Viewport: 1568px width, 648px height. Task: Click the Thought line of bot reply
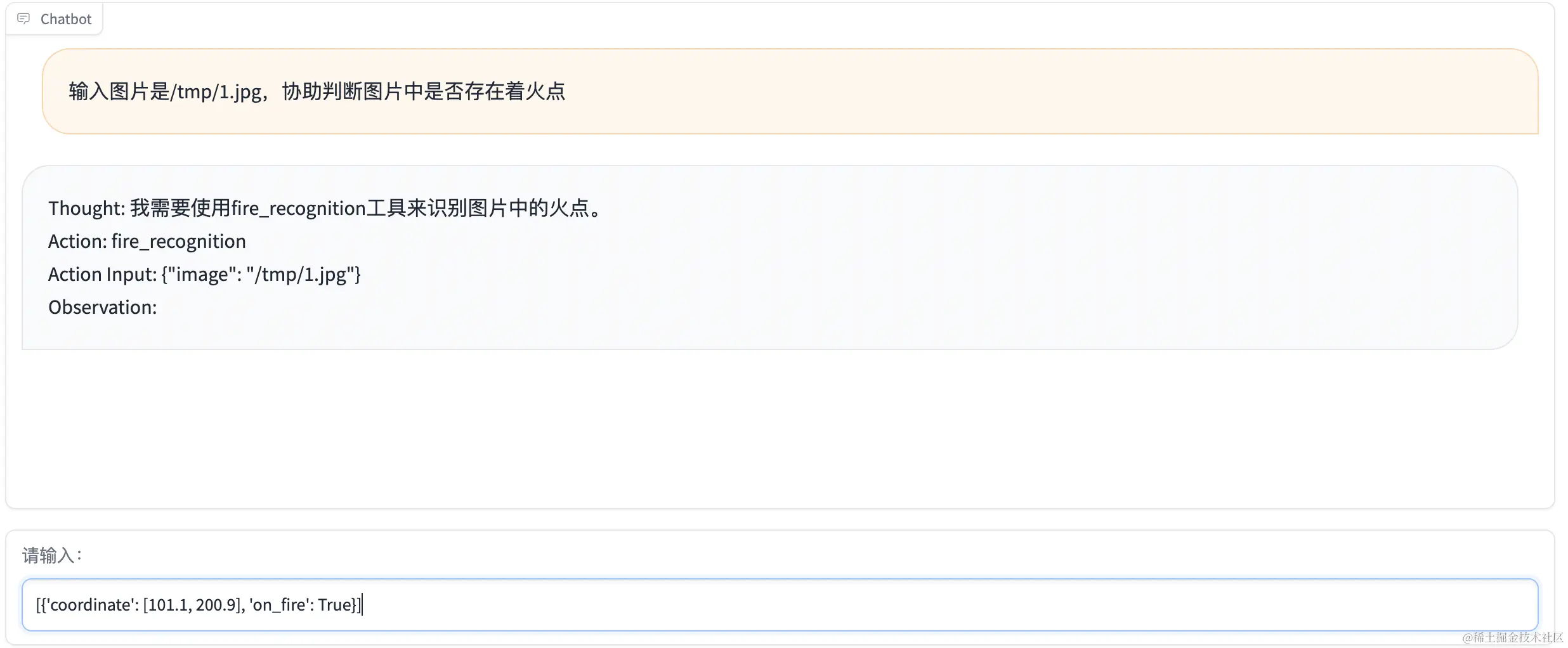(326, 208)
